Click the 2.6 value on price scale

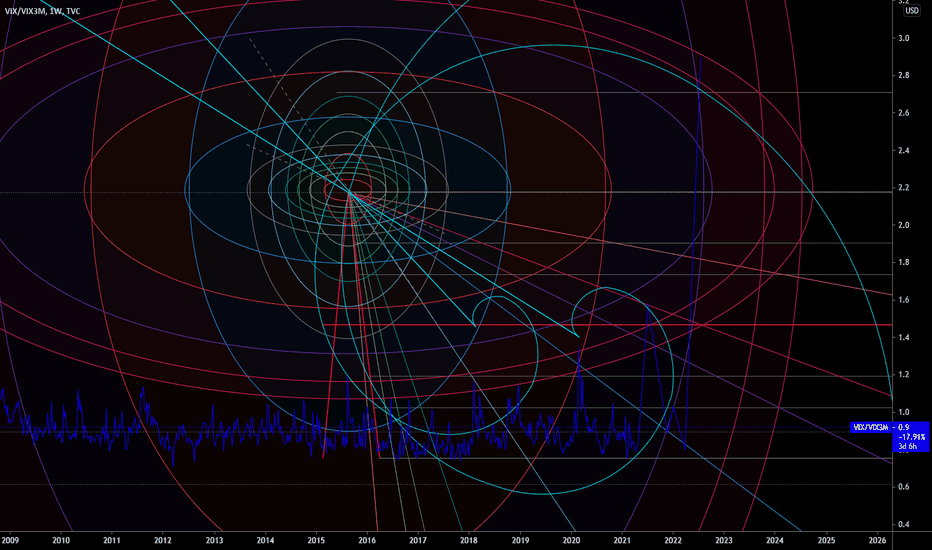pyautogui.click(x=904, y=113)
